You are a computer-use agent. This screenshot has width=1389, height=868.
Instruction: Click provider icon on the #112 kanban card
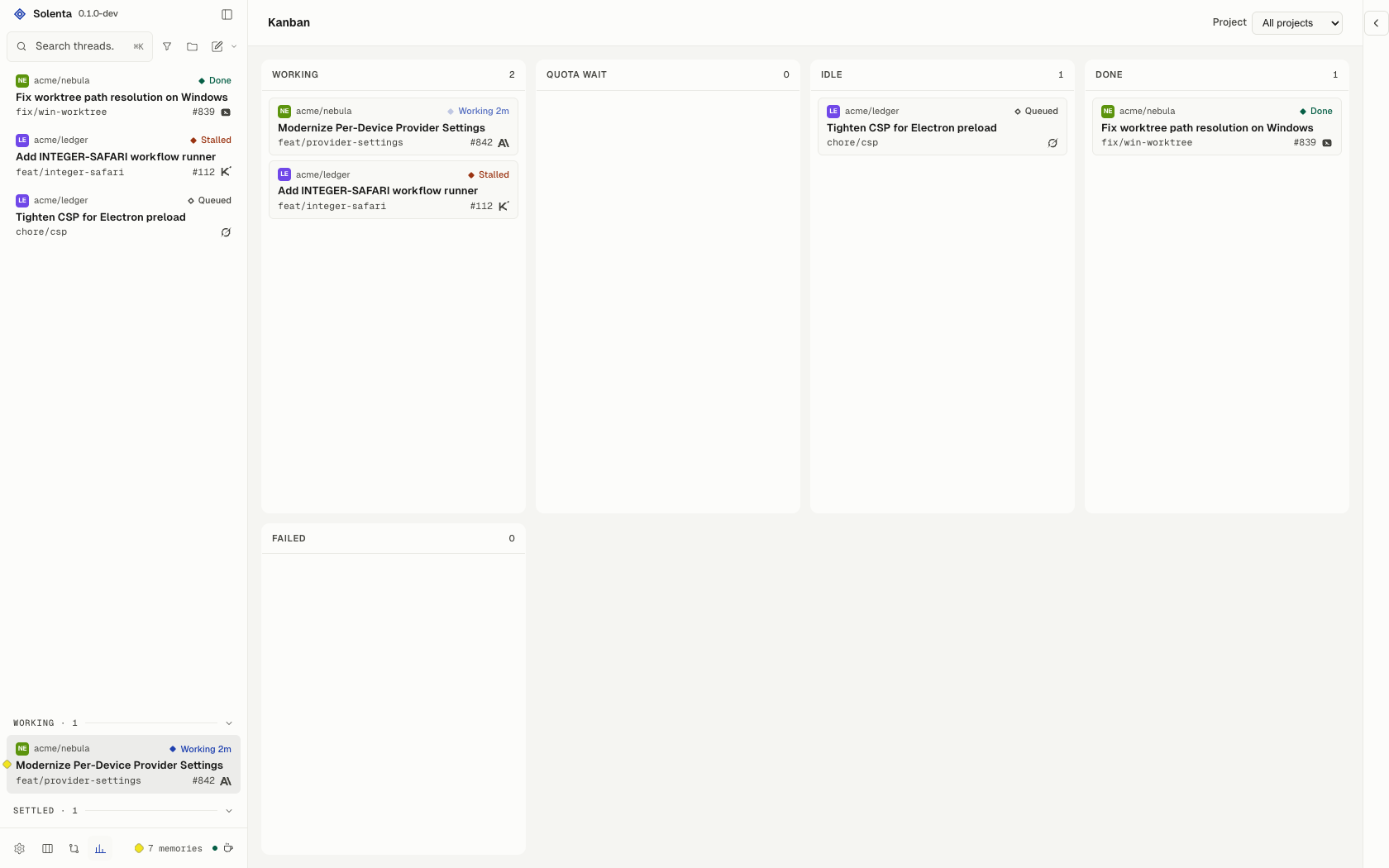click(x=504, y=206)
